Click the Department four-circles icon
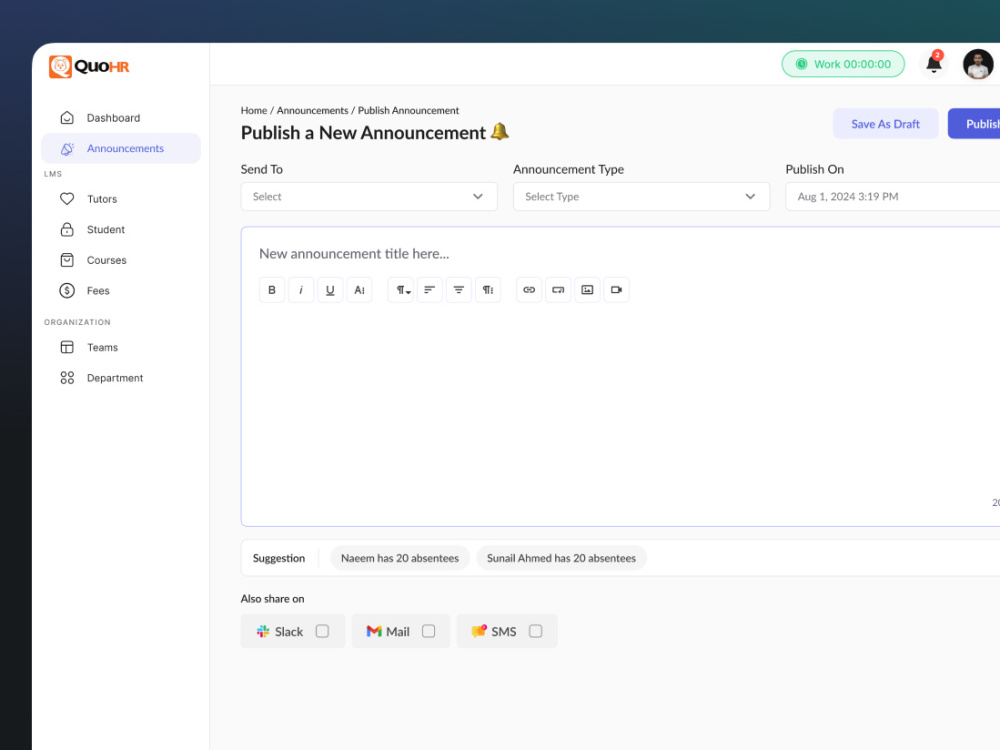The width and height of the screenshot is (1000, 750). tap(67, 378)
